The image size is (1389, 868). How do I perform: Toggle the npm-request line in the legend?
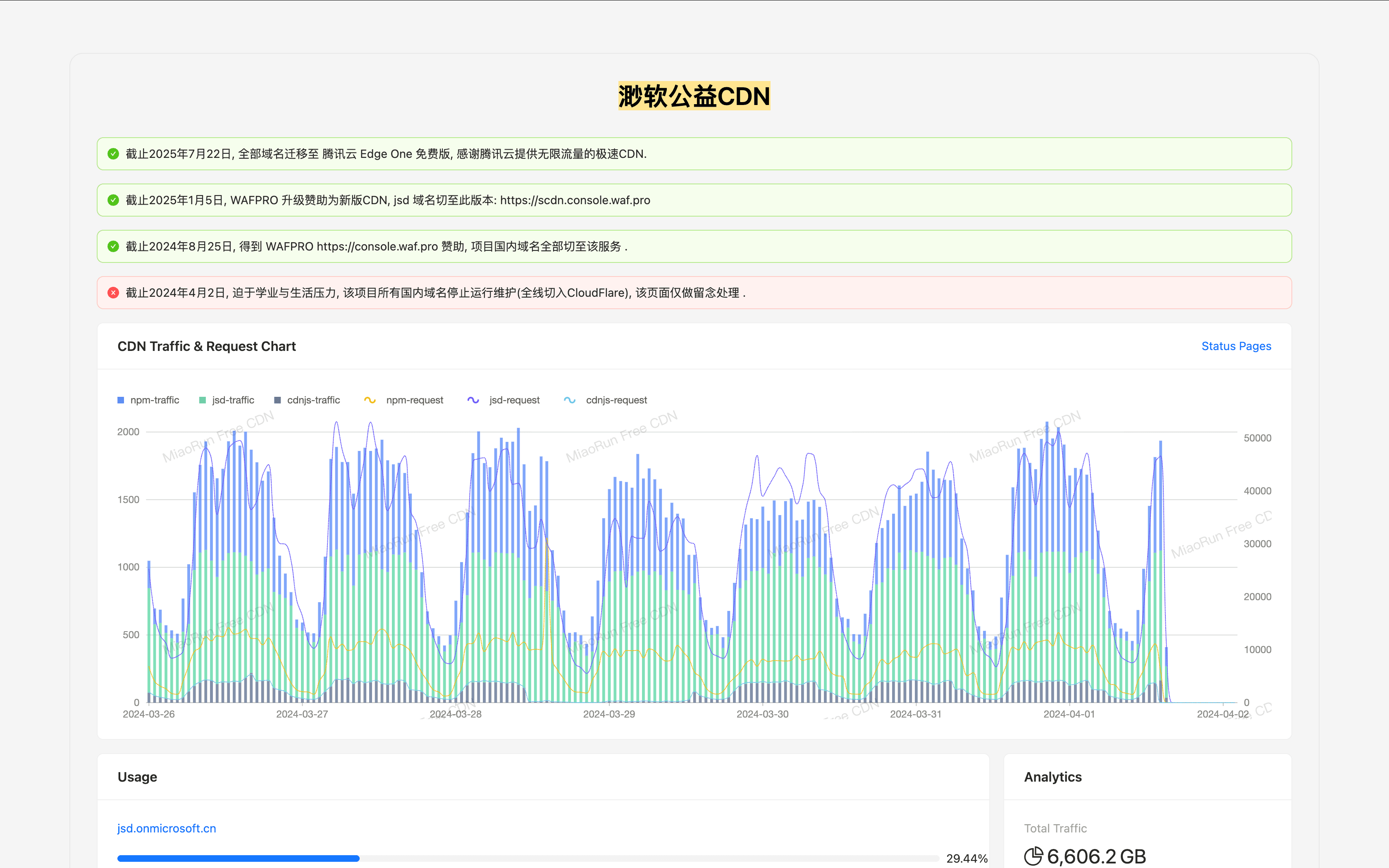[x=403, y=400]
